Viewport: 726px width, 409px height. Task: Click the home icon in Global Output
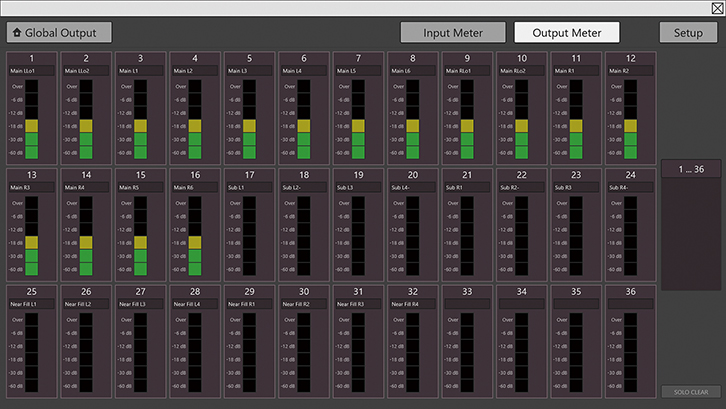18,32
